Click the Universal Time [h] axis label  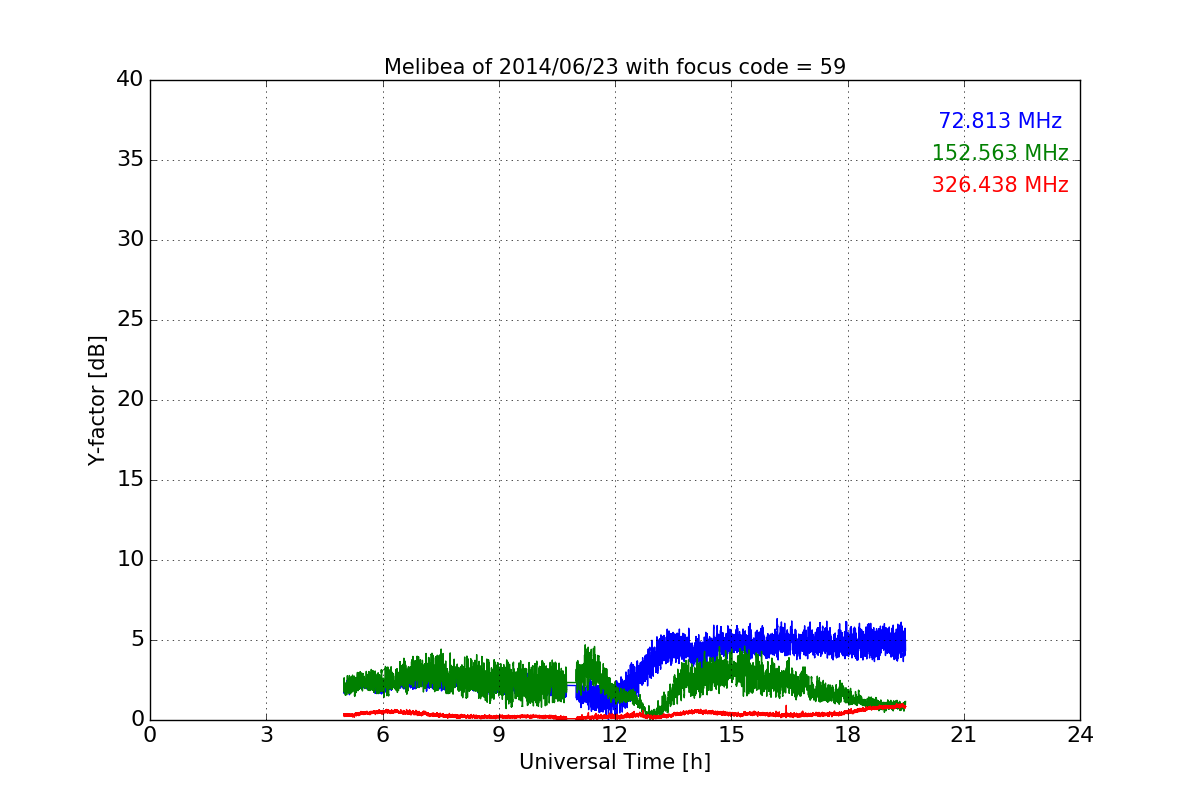coord(615,762)
